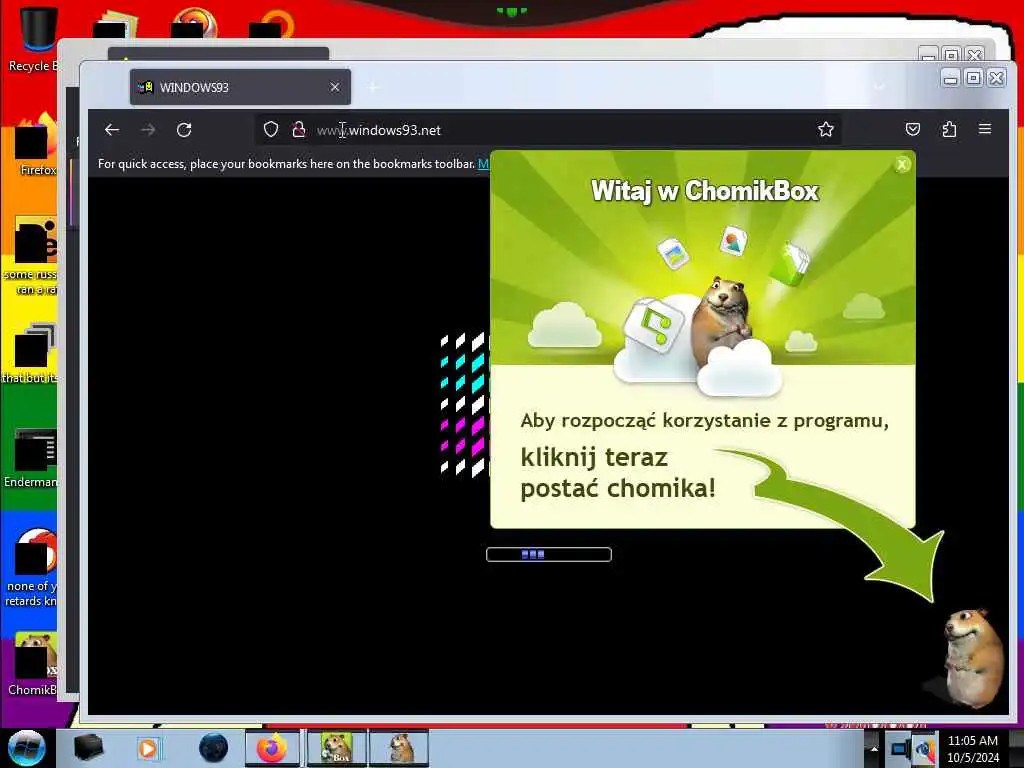Image resolution: width=1024 pixels, height=768 pixels.
Task: Maximize the front Firefox window
Action: click(973, 78)
